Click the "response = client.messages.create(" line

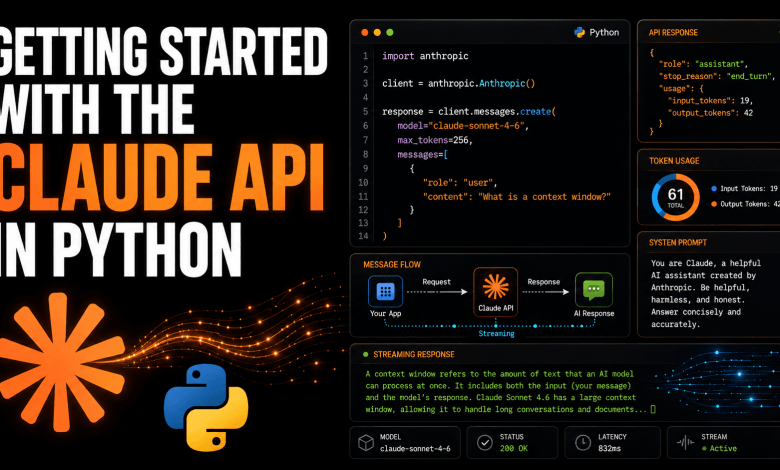tap(469, 112)
